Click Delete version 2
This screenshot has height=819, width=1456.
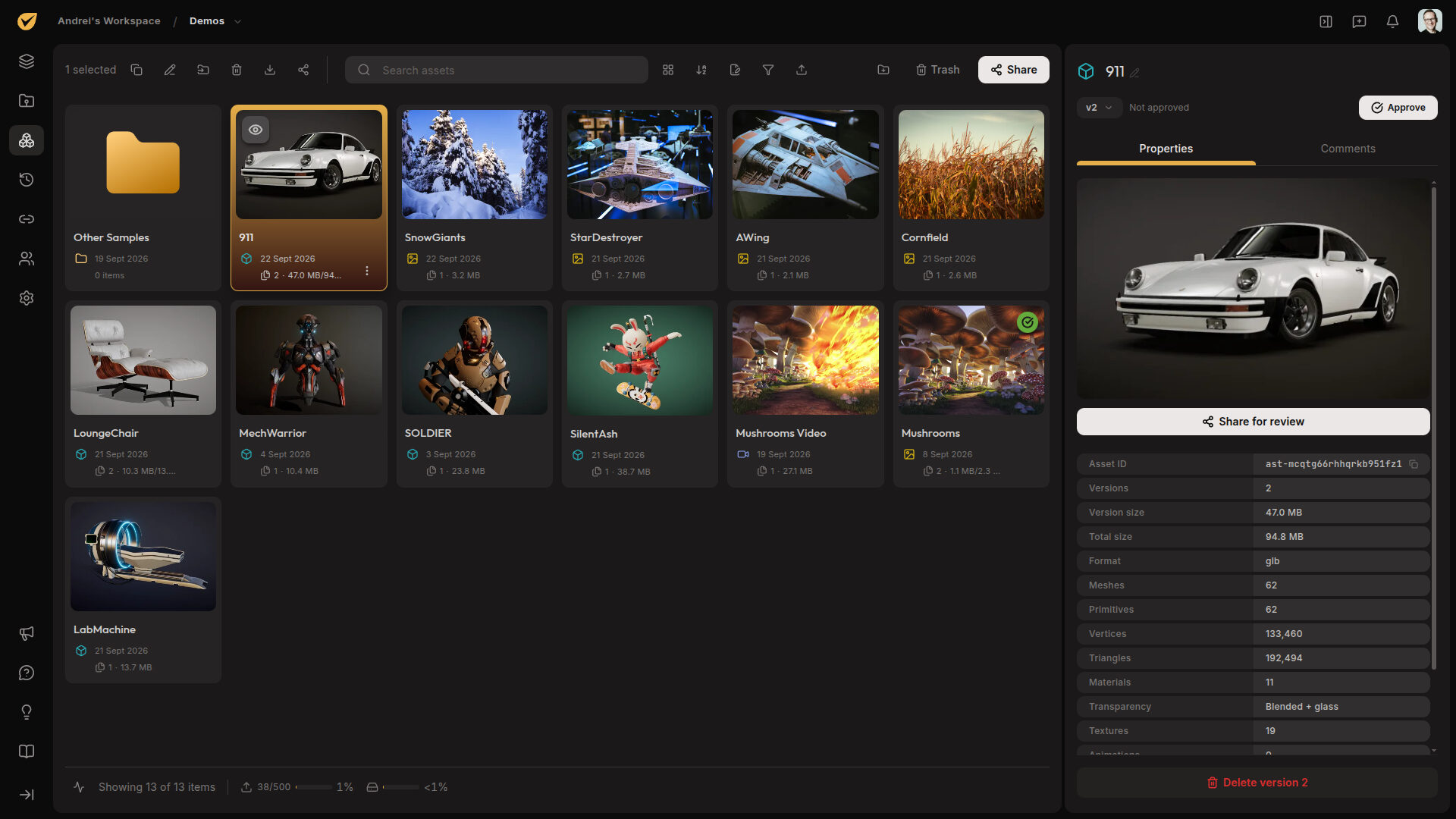coord(1257,783)
